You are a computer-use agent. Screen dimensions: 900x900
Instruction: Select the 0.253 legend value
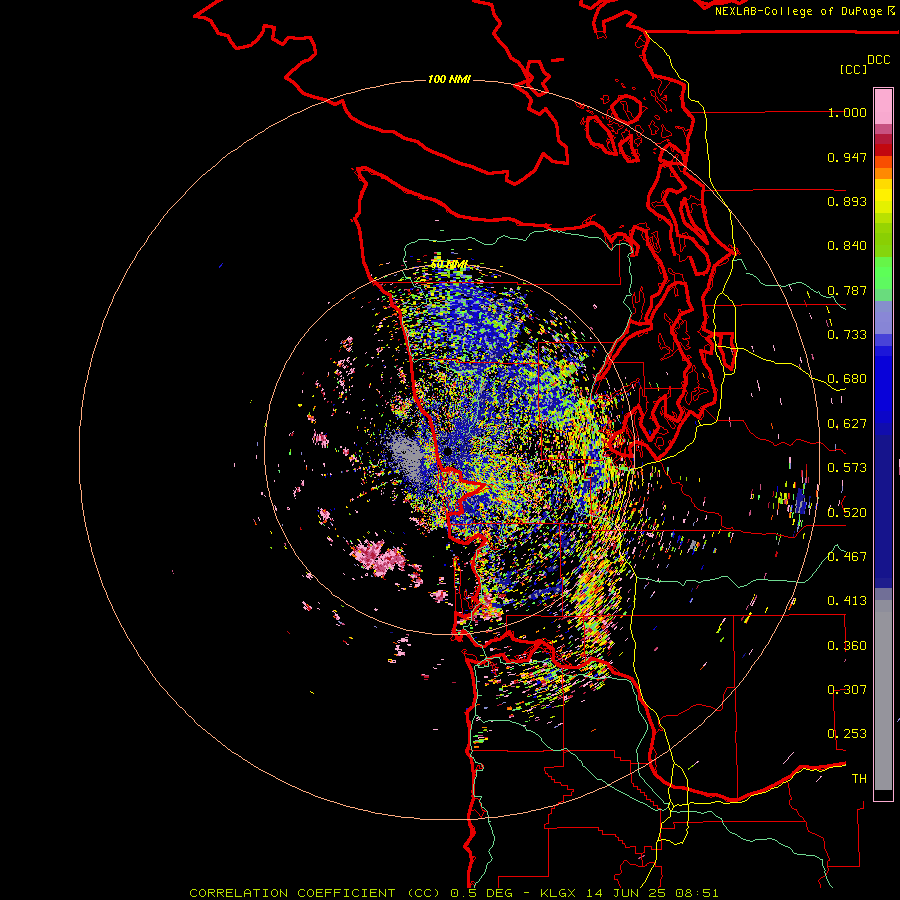pos(847,734)
